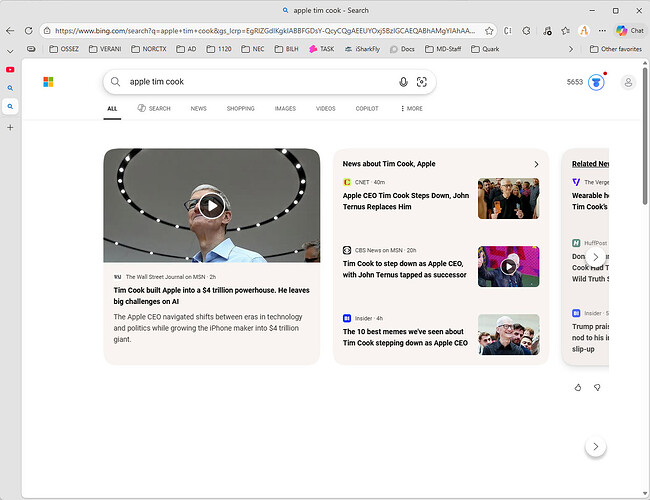Open the Other favorites folder
The image size is (650, 500).
tap(616, 49)
